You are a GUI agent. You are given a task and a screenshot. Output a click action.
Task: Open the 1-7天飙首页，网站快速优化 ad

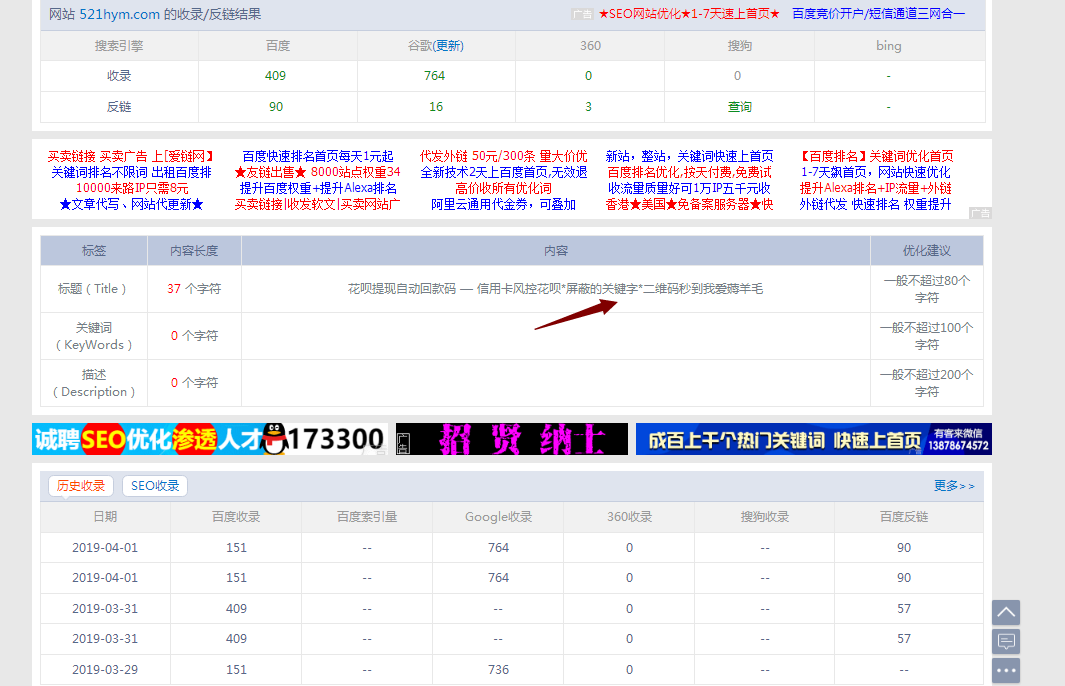tap(876, 173)
